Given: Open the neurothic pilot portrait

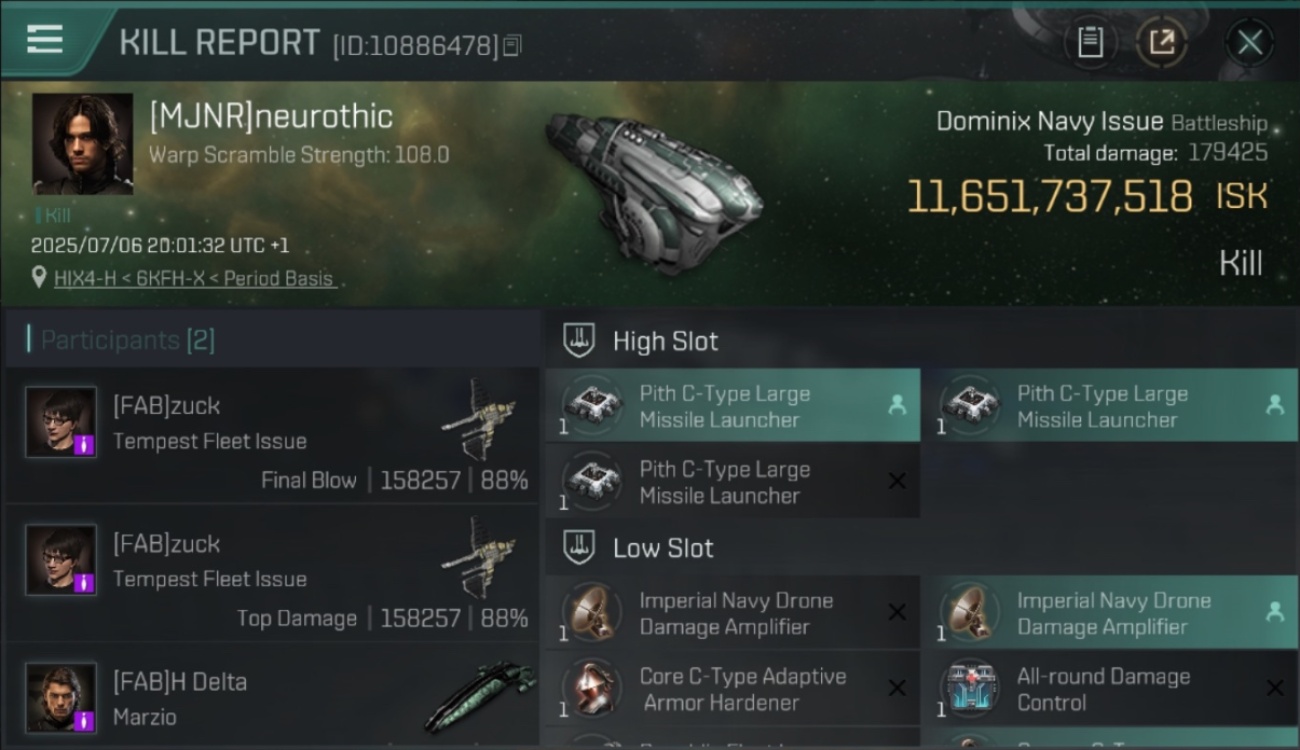Looking at the screenshot, I should point(83,144).
